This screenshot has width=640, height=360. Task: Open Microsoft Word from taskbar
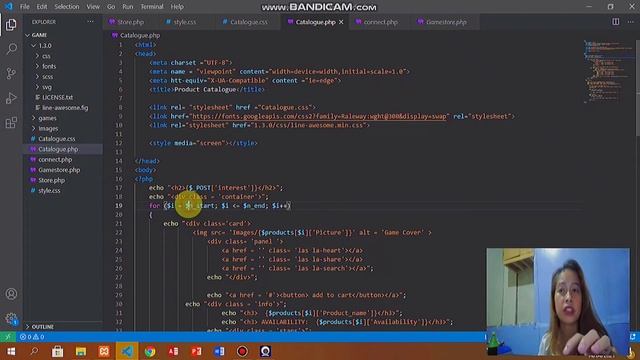click(219, 351)
